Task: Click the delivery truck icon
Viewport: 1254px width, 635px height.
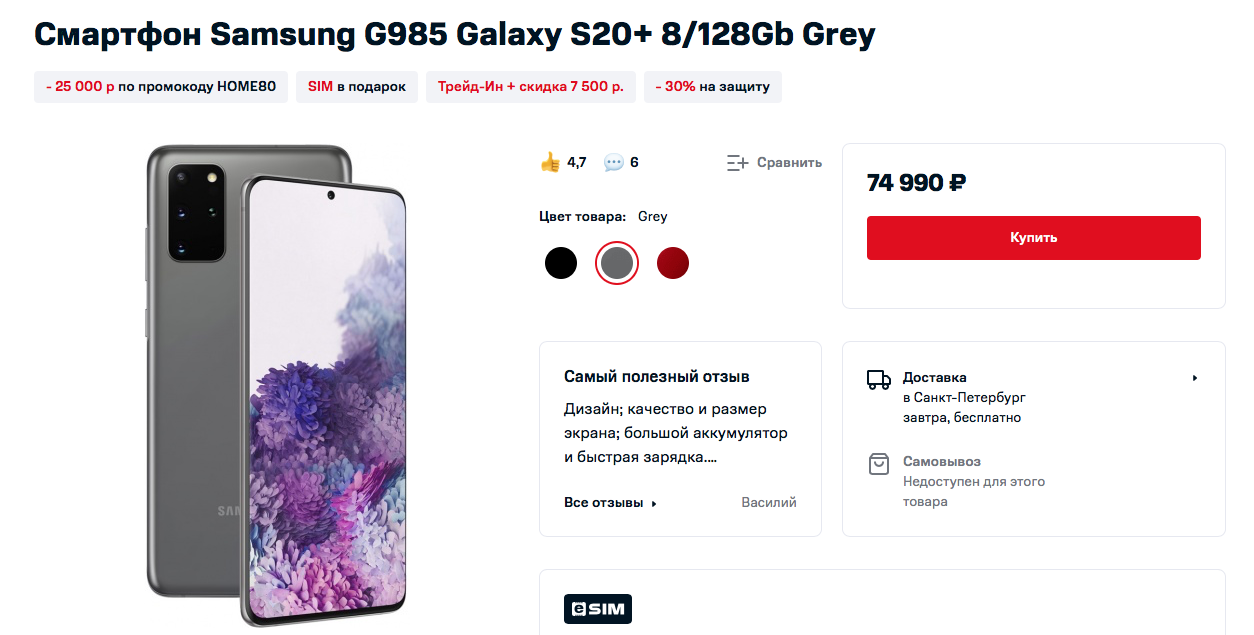Action: pyautogui.click(x=878, y=379)
